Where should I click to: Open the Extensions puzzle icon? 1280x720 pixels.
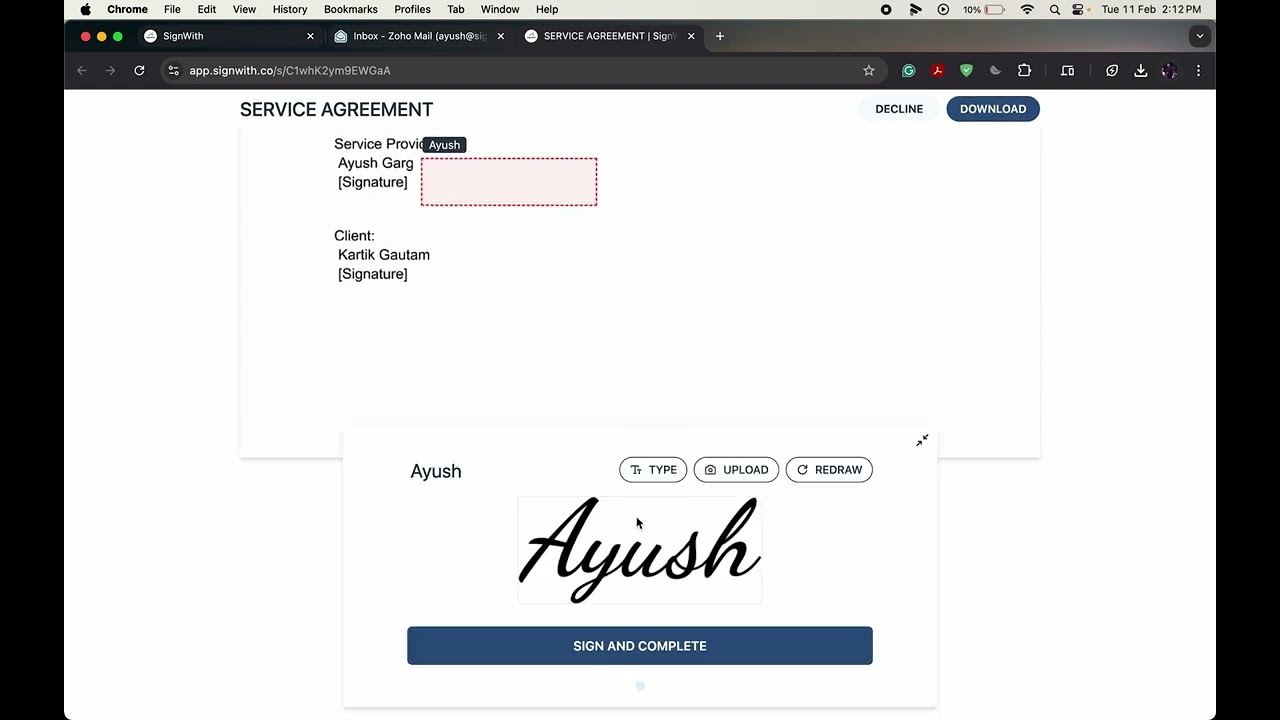[x=1024, y=70]
